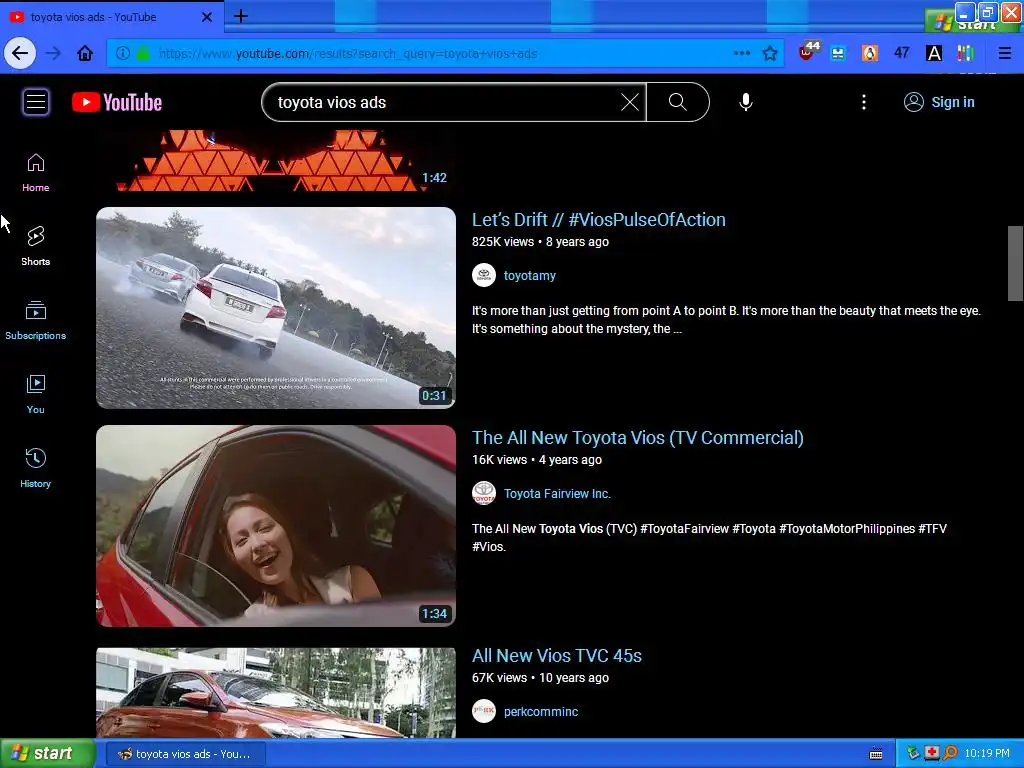Open The All New Toyota Vios title
Image resolution: width=1024 pixels, height=768 pixels.
click(x=637, y=438)
